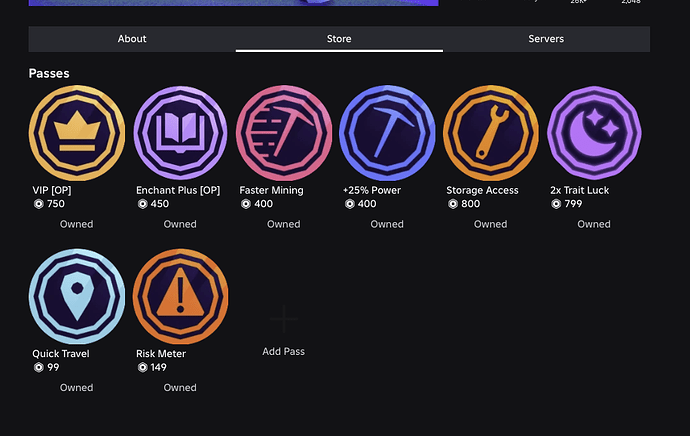Click the Quick Travel pass name
This screenshot has width=690, height=436.
pyautogui.click(x=61, y=353)
